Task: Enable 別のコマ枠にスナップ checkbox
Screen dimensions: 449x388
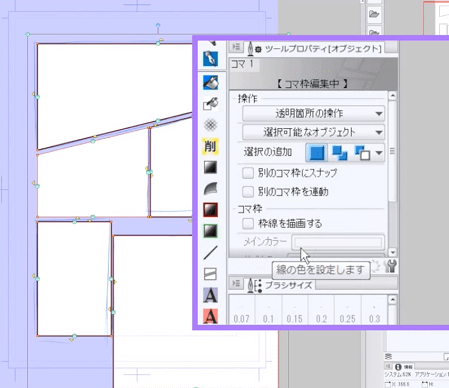Action: pos(248,173)
